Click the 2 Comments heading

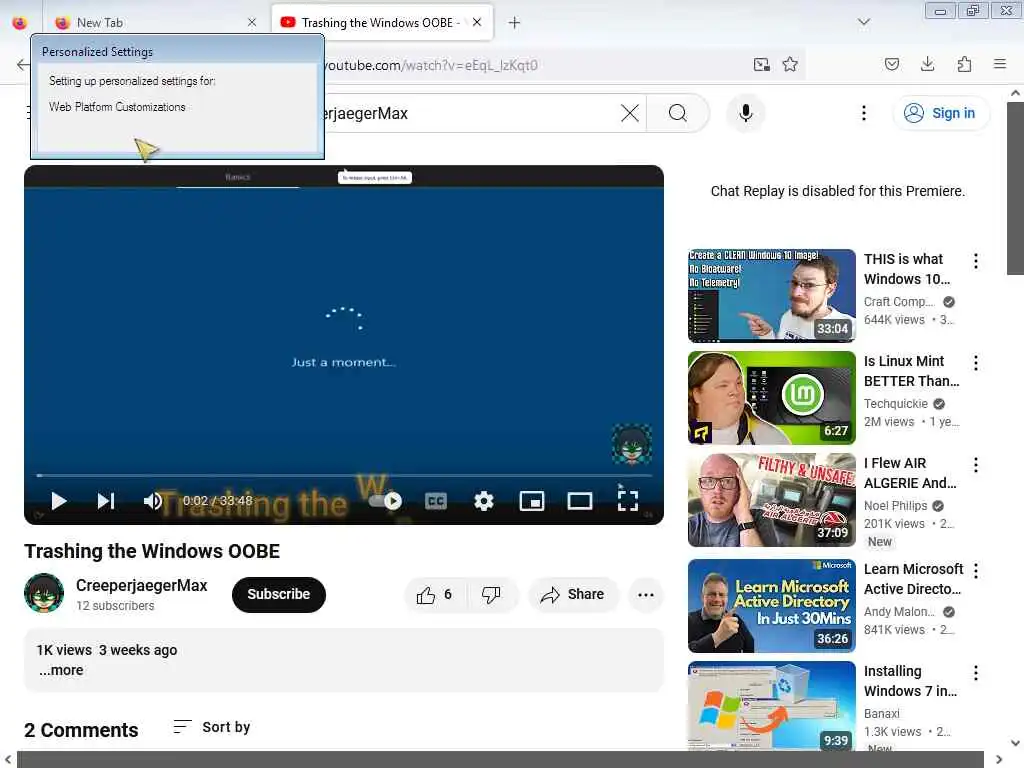tap(81, 729)
